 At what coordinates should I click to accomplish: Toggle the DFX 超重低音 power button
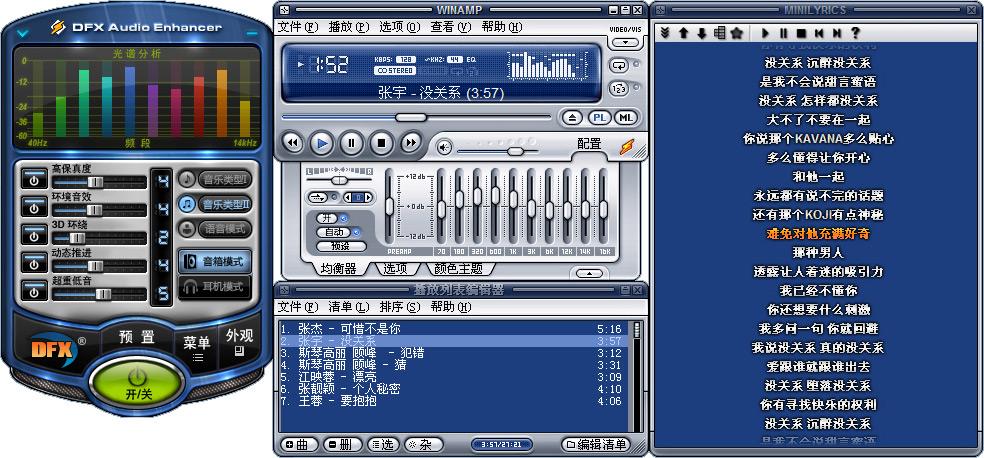pos(34,290)
